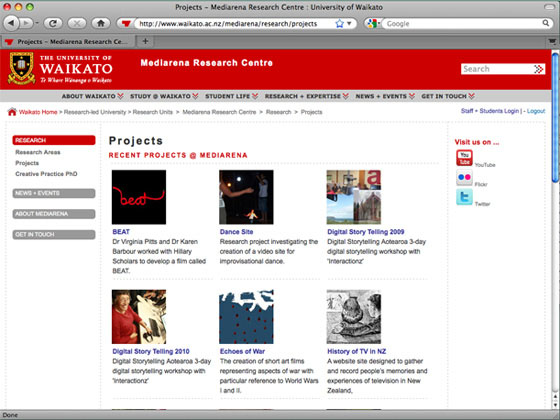Expand the Research + Expertise dropdown menu

click(x=306, y=96)
